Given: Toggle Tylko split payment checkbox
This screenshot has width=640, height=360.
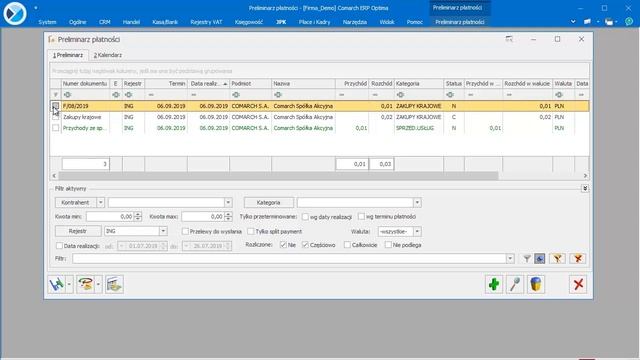Looking at the screenshot, I should (251, 231).
